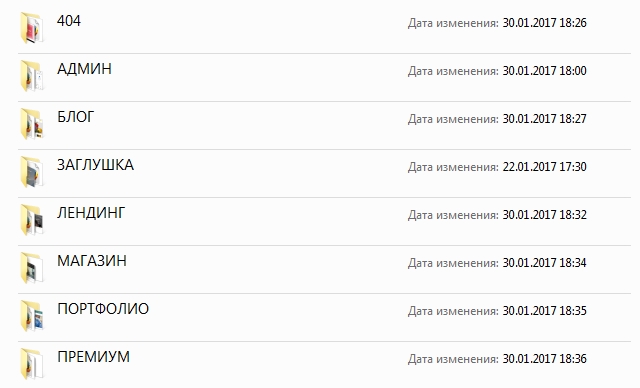Click the date 22.01.2017 17:30

click(x=544, y=167)
